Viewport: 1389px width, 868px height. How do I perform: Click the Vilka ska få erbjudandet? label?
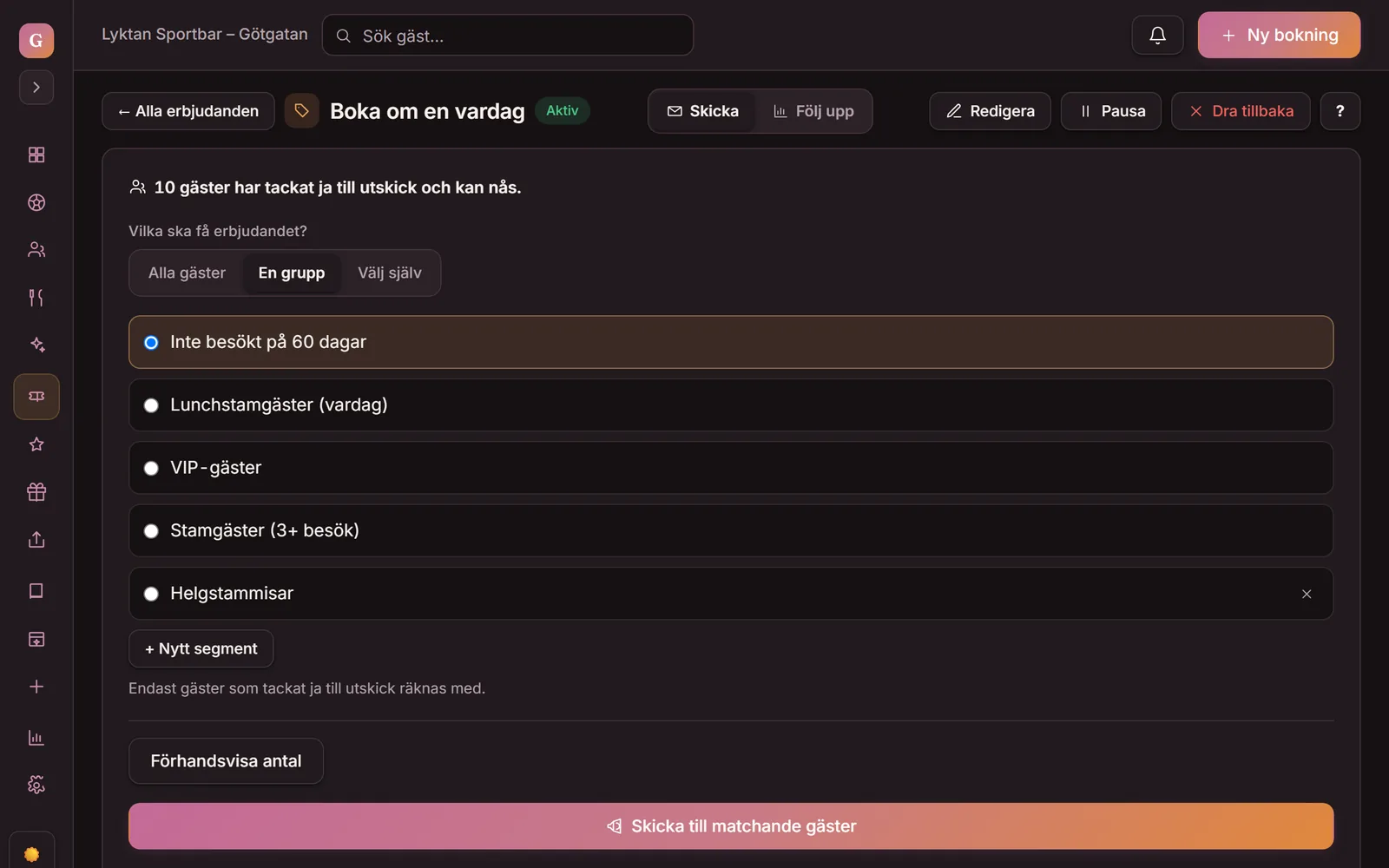pos(218,231)
